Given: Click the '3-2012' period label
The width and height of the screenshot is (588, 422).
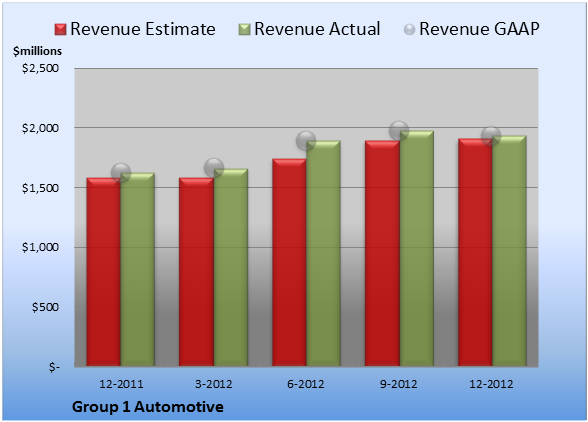Looking at the screenshot, I should [x=214, y=384].
